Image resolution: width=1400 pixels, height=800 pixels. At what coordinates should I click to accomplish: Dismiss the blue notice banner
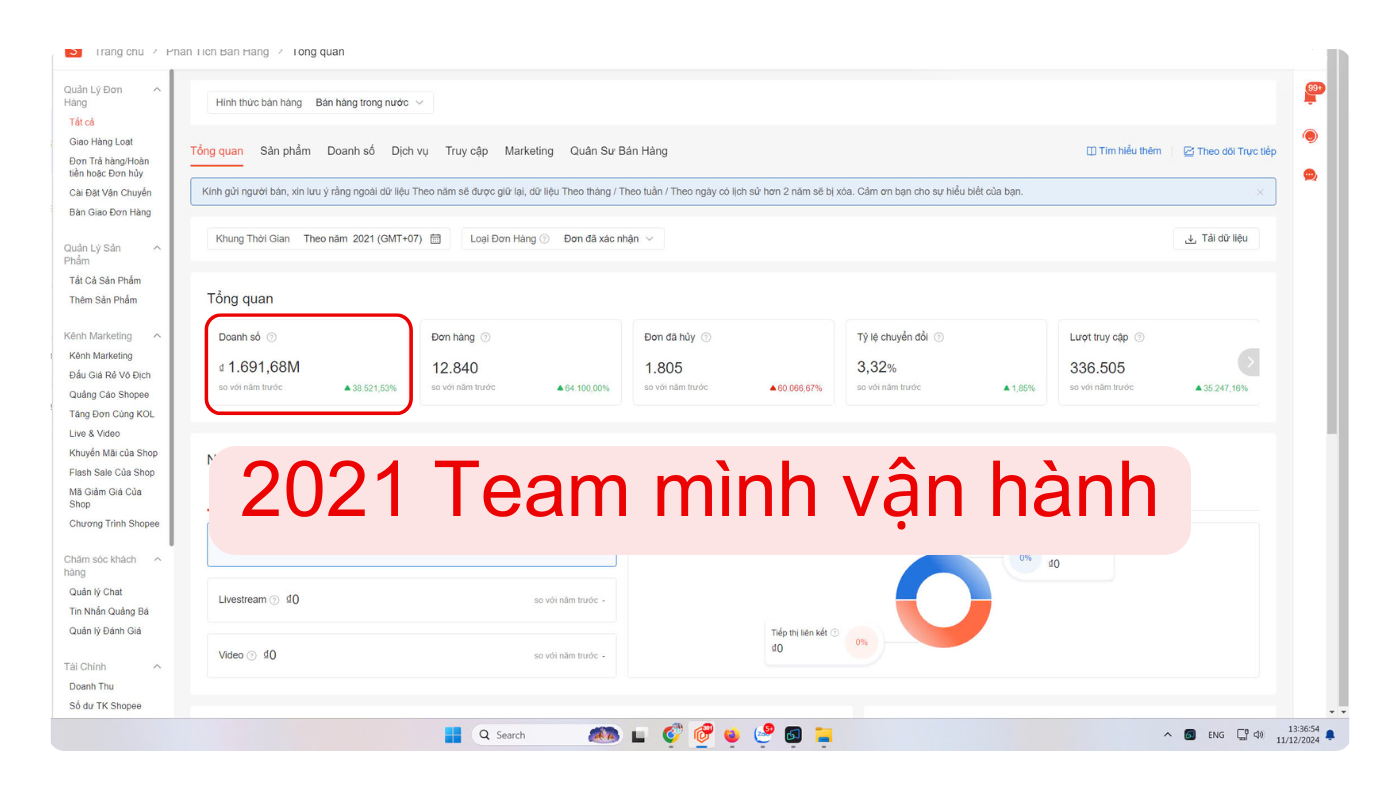coord(1260,192)
